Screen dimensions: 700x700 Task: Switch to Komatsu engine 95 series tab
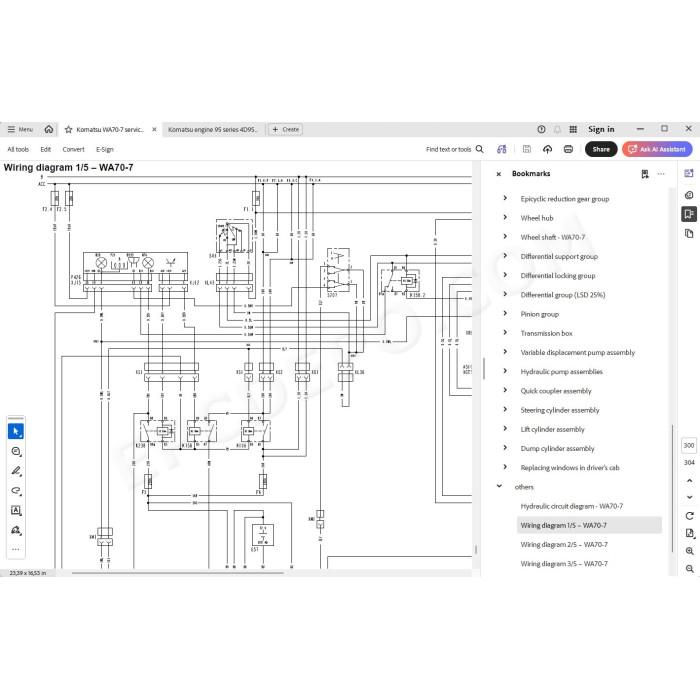coord(213,129)
